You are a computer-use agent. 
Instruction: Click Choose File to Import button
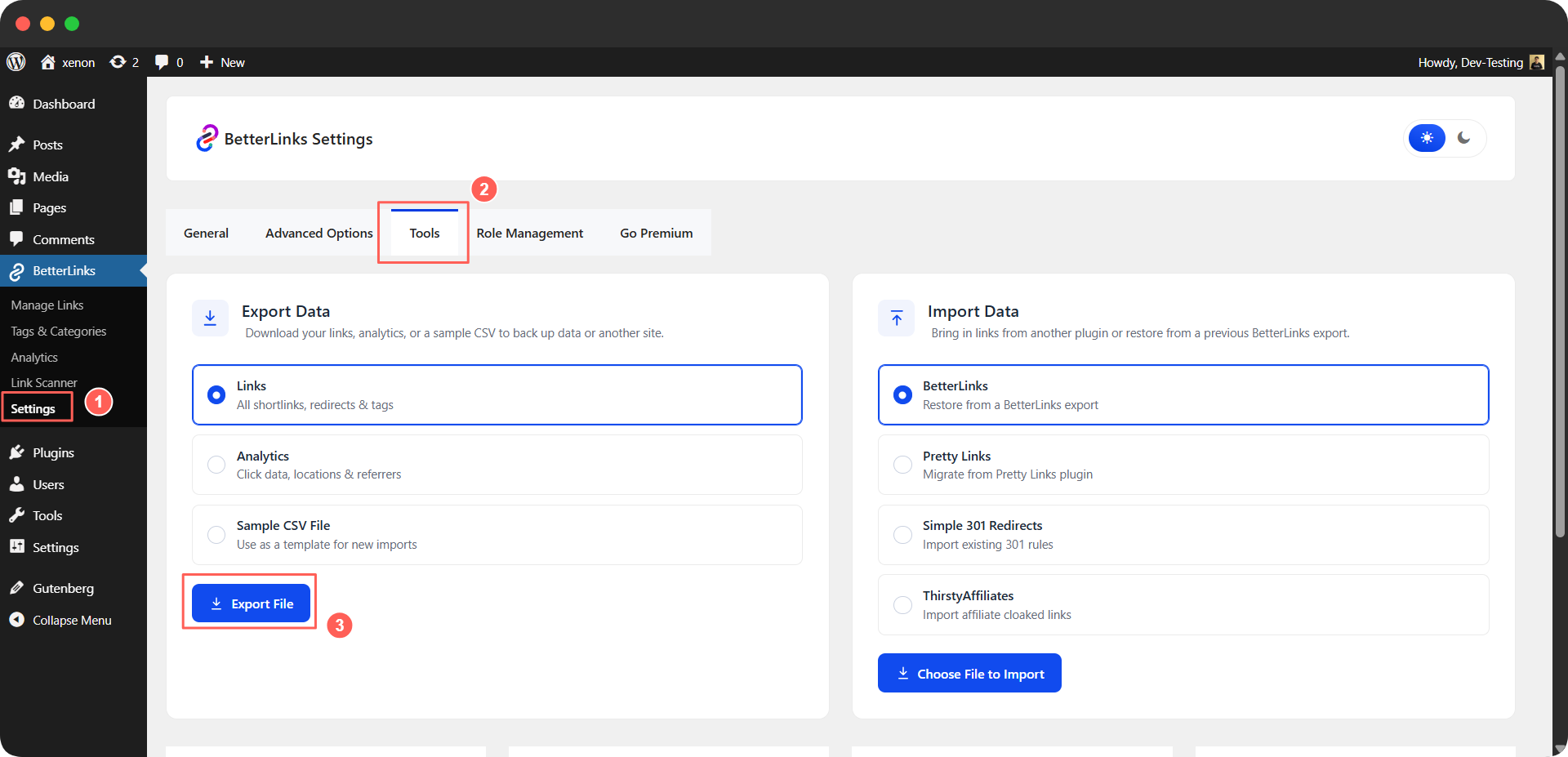click(969, 673)
